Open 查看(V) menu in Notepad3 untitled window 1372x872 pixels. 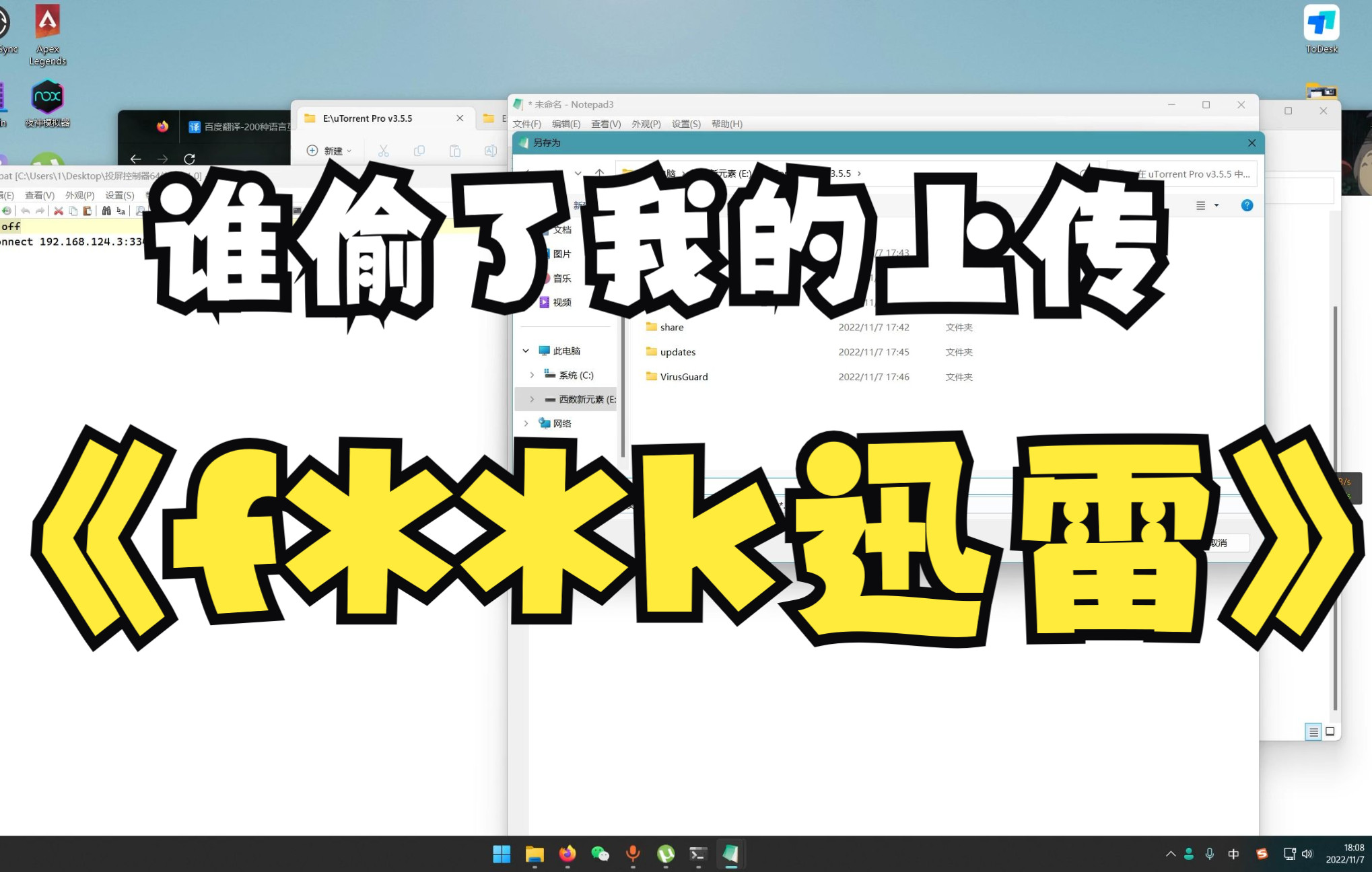pyautogui.click(x=606, y=124)
